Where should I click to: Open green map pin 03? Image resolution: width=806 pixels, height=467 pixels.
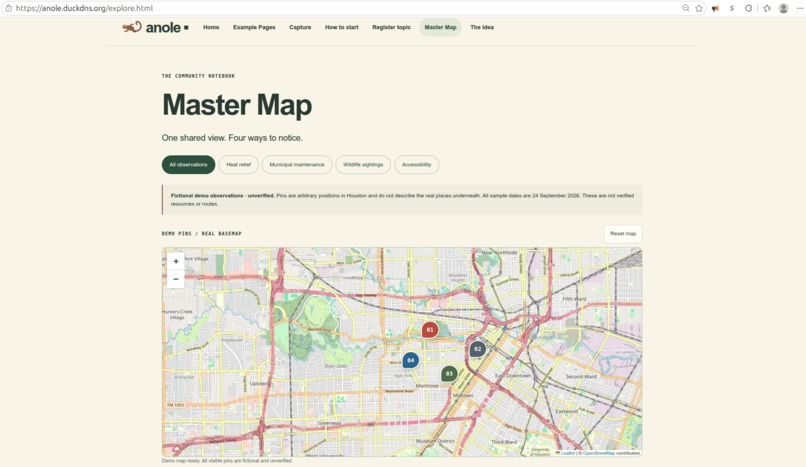point(449,373)
